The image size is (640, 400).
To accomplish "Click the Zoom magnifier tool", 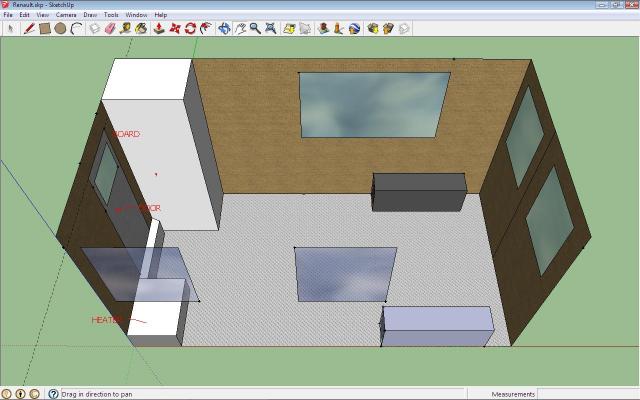I will pos(255,28).
